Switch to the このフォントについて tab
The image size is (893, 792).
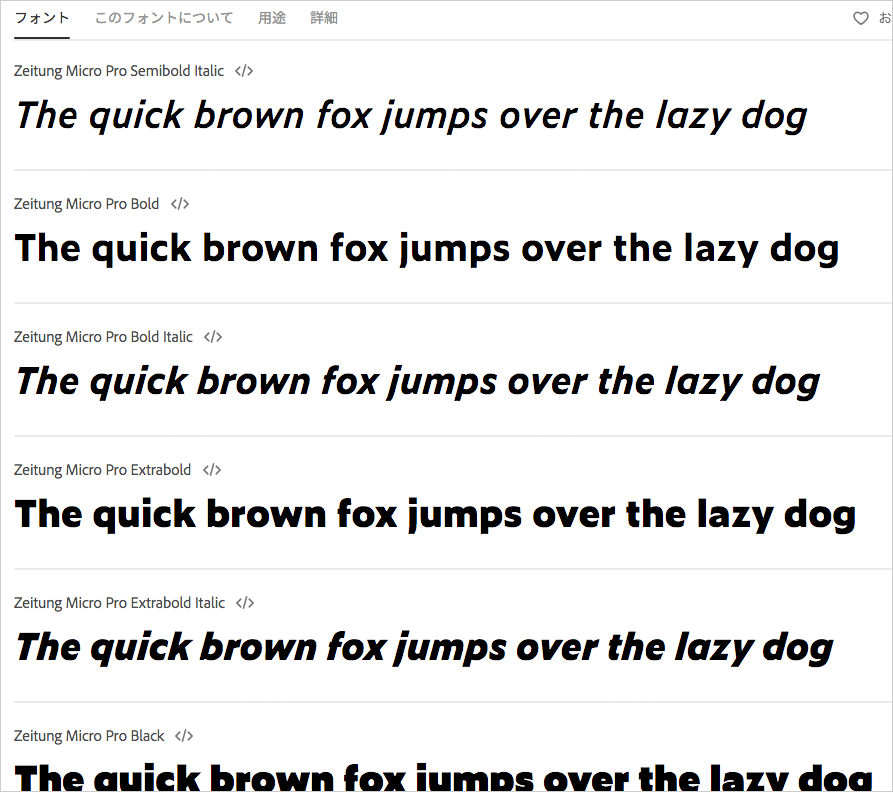[164, 18]
